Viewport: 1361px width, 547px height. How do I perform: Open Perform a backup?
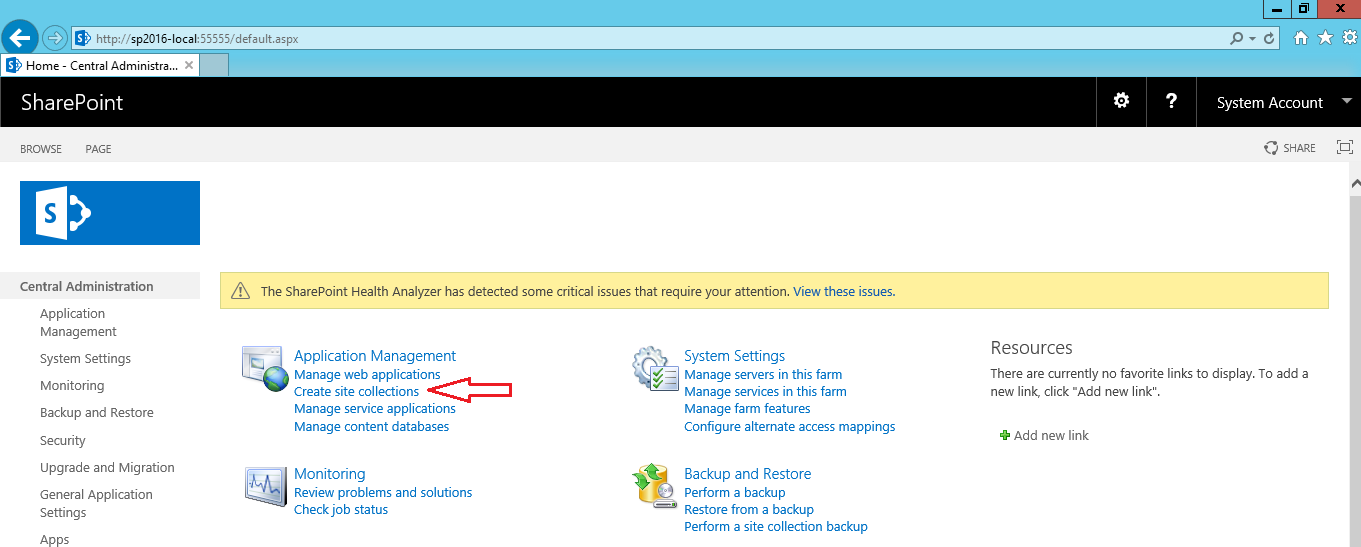click(x=735, y=492)
